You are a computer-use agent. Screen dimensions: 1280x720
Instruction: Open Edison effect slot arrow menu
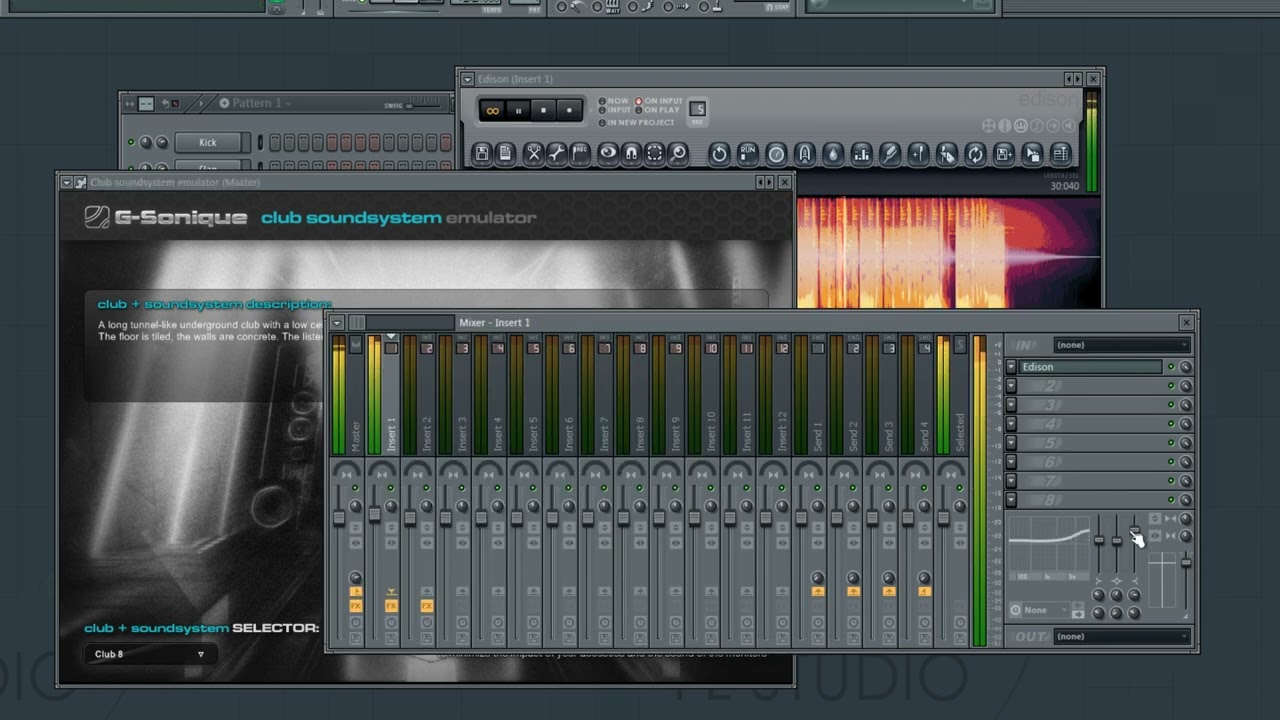(1011, 367)
